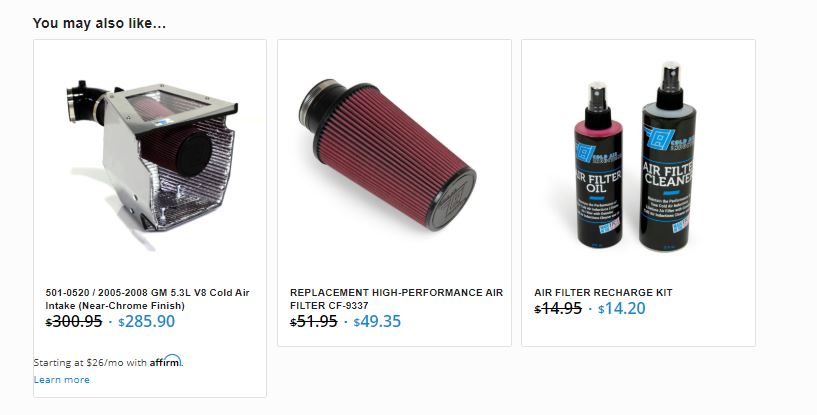This screenshot has width=817, height=415.
Task: Click the Air Filter Cleaner bottle image
Action: 669,156
